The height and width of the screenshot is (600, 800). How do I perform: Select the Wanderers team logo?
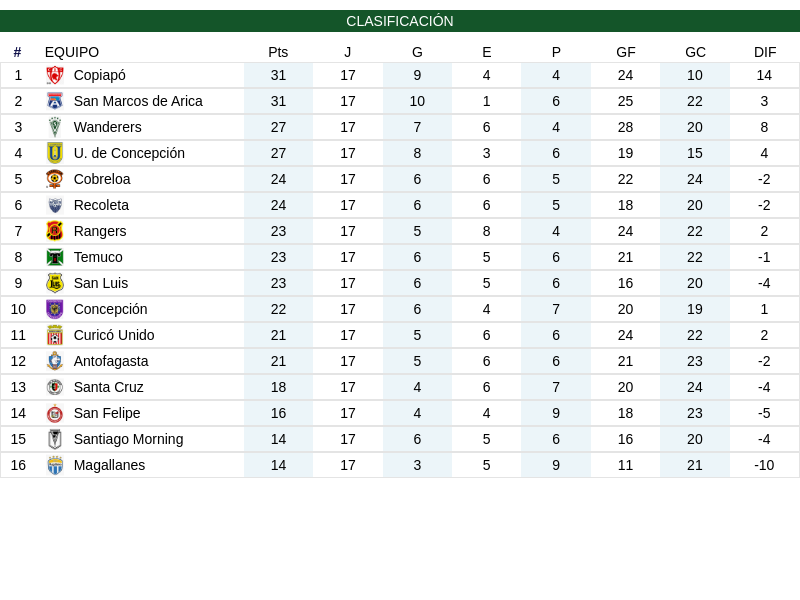[55, 128]
